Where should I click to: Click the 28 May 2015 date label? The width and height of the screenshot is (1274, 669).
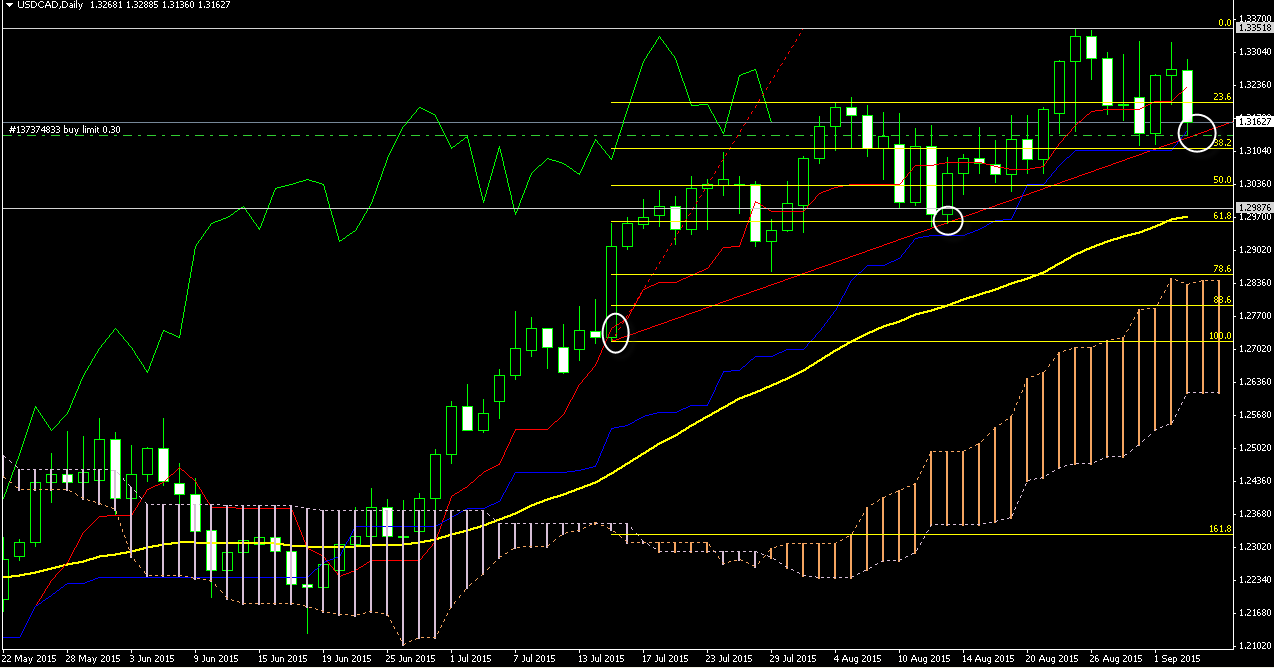92,660
